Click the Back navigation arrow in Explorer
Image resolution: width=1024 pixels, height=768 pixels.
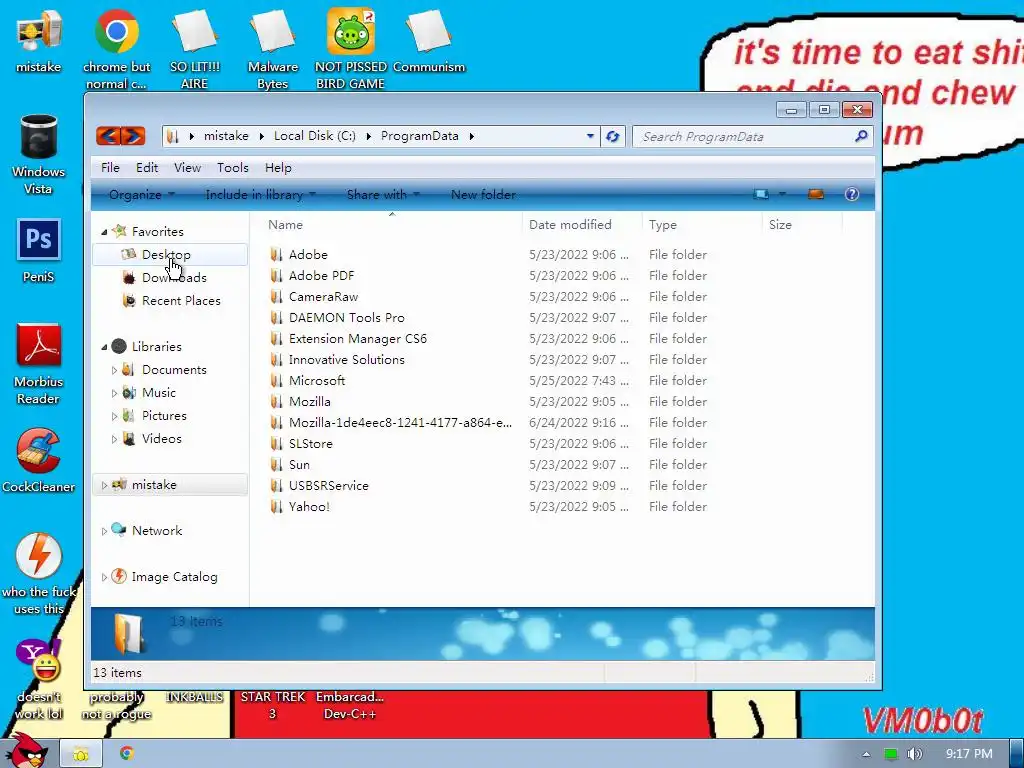pyautogui.click(x=108, y=136)
